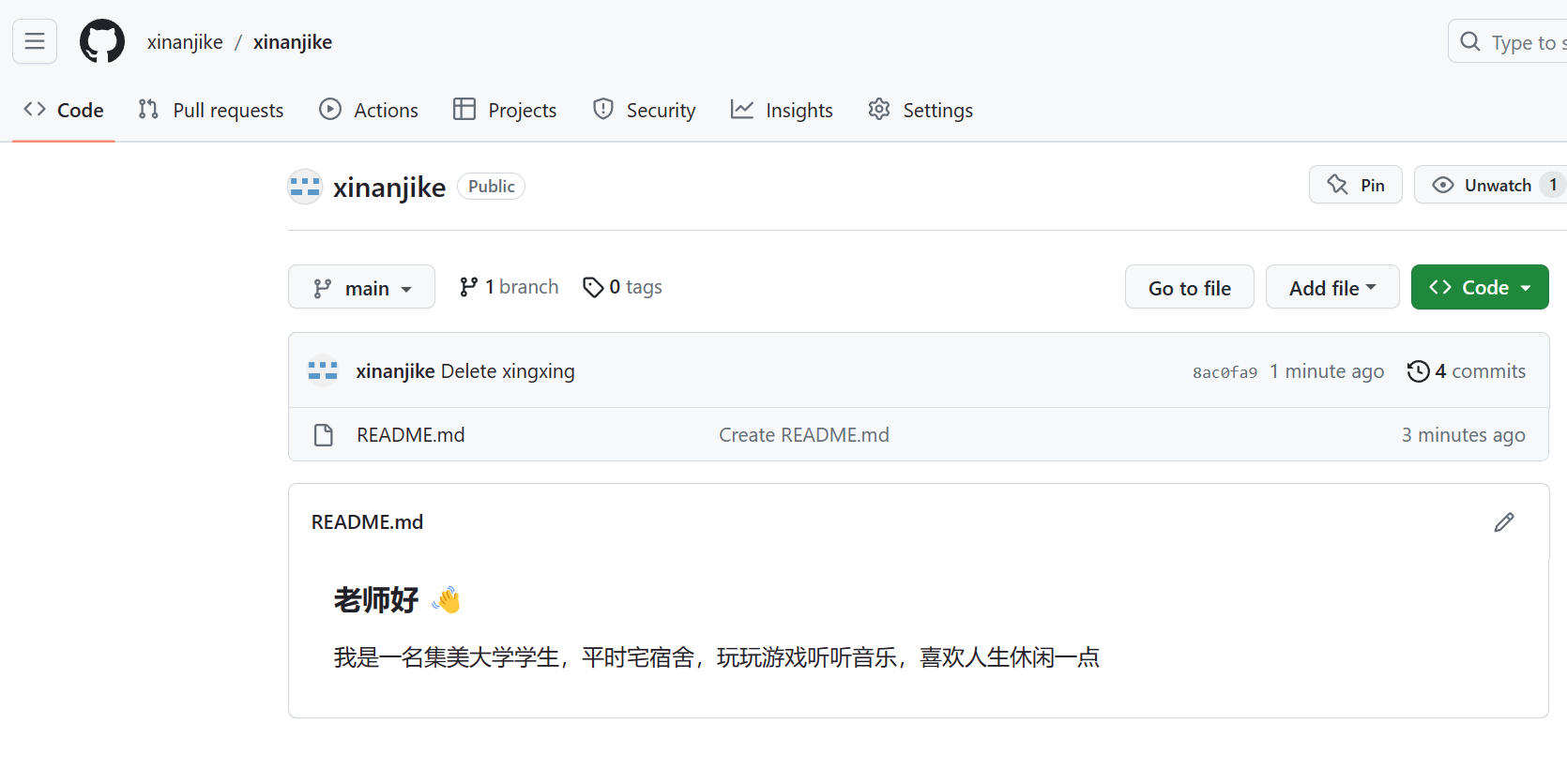The width and height of the screenshot is (1567, 784).
Task: Open the Actions tab
Action: [x=369, y=111]
